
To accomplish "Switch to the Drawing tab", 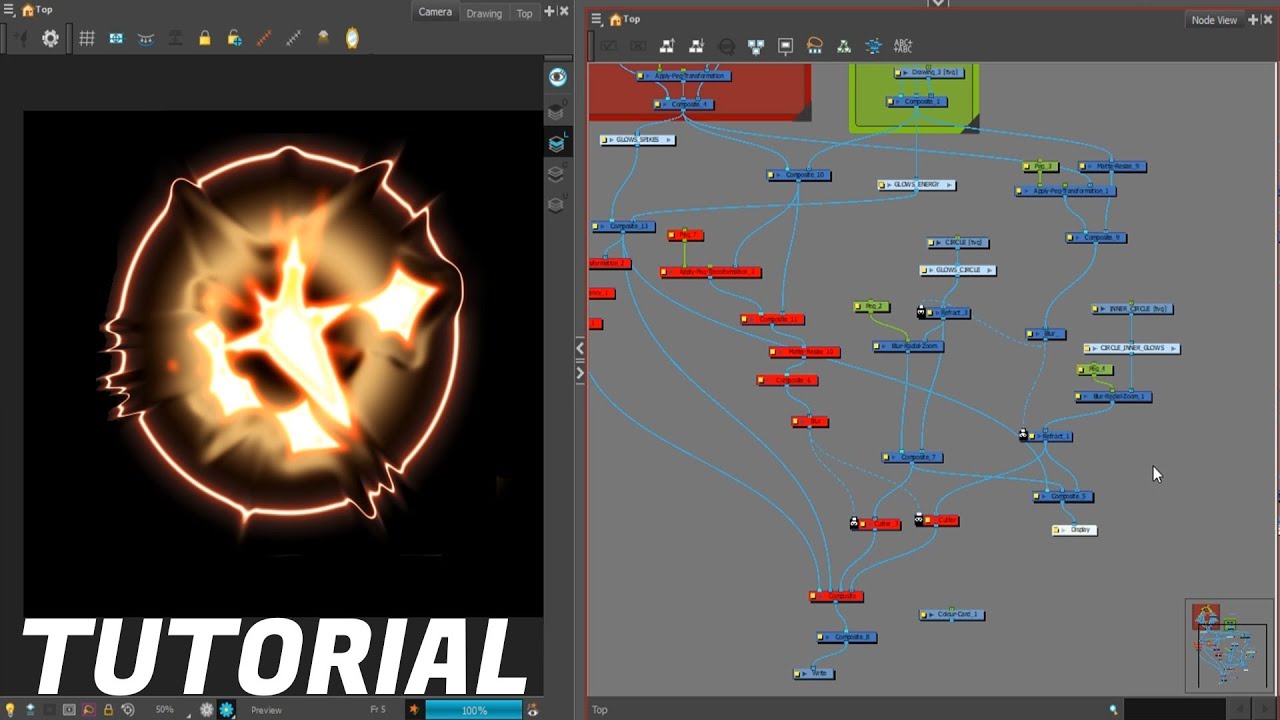I will click(x=484, y=13).
